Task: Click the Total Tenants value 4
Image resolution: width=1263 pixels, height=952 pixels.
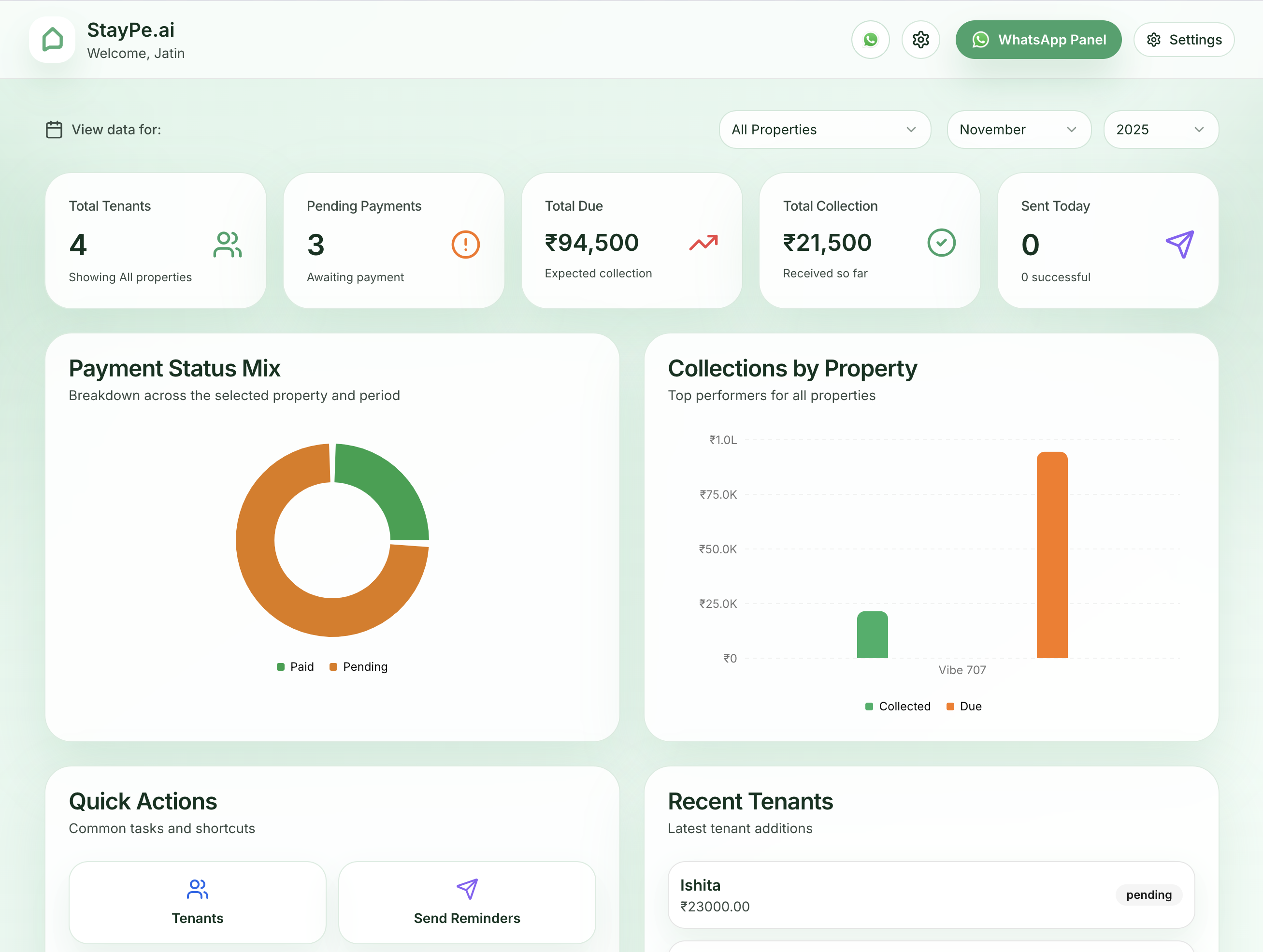Action: point(78,245)
